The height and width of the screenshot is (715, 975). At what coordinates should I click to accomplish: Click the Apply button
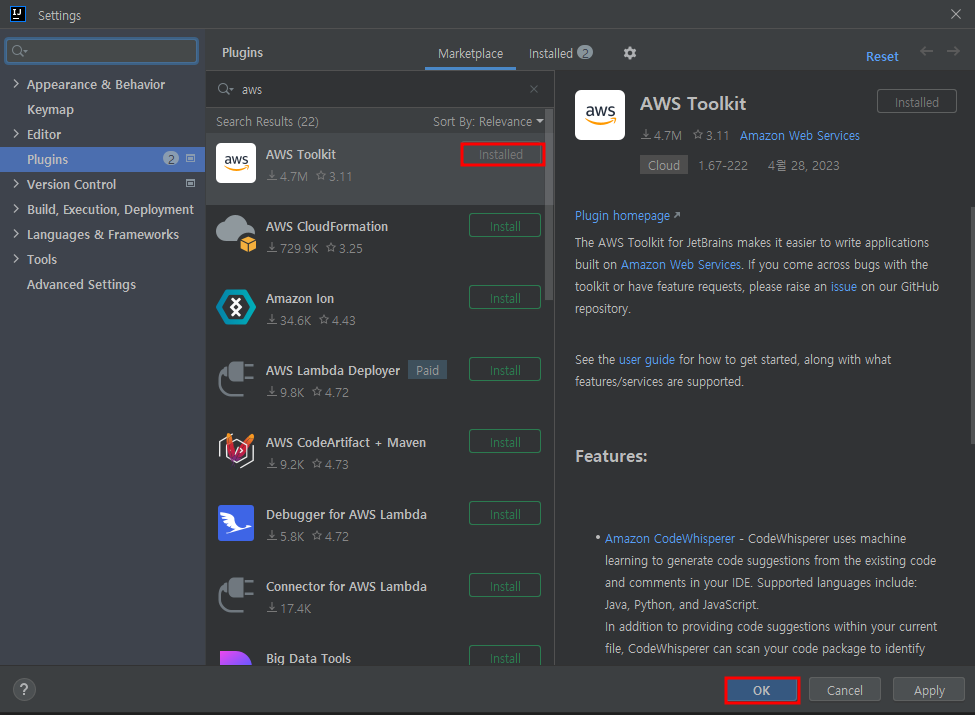pos(929,690)
